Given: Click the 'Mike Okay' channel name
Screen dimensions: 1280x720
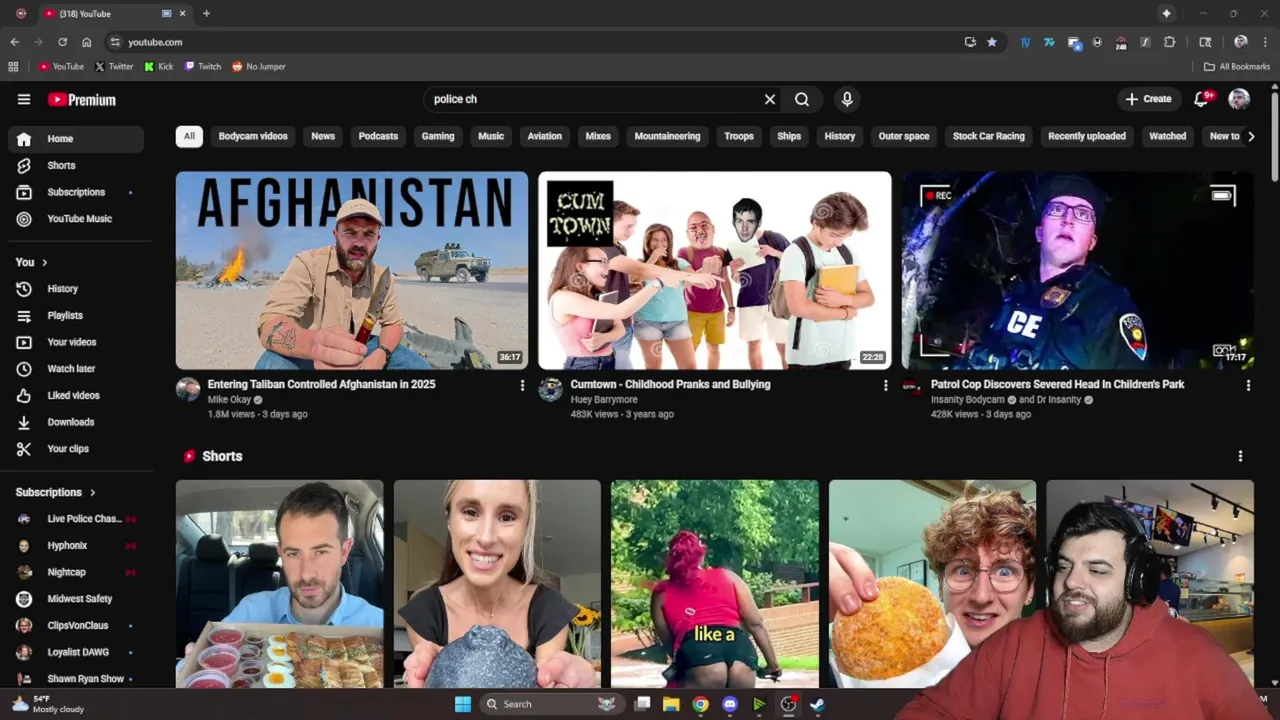Looking at the screenshot, I should tap(229, 400).
